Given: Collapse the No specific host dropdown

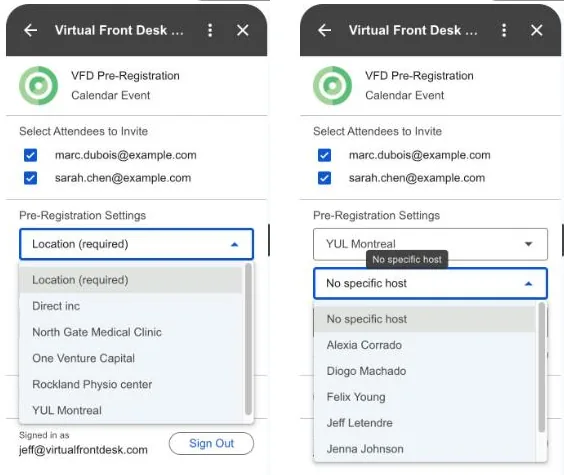Looking at the screenshot, I should [x=430, y=283].
